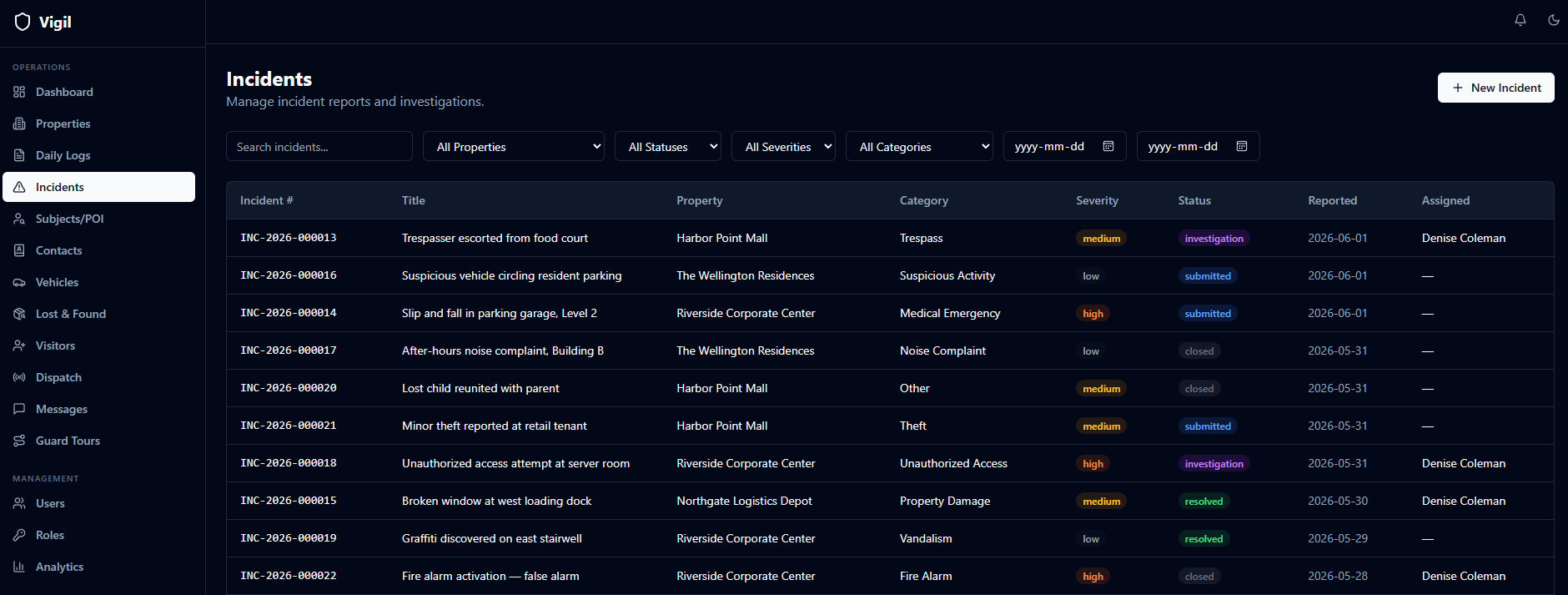Click the Users people icon

coord(19,503)
